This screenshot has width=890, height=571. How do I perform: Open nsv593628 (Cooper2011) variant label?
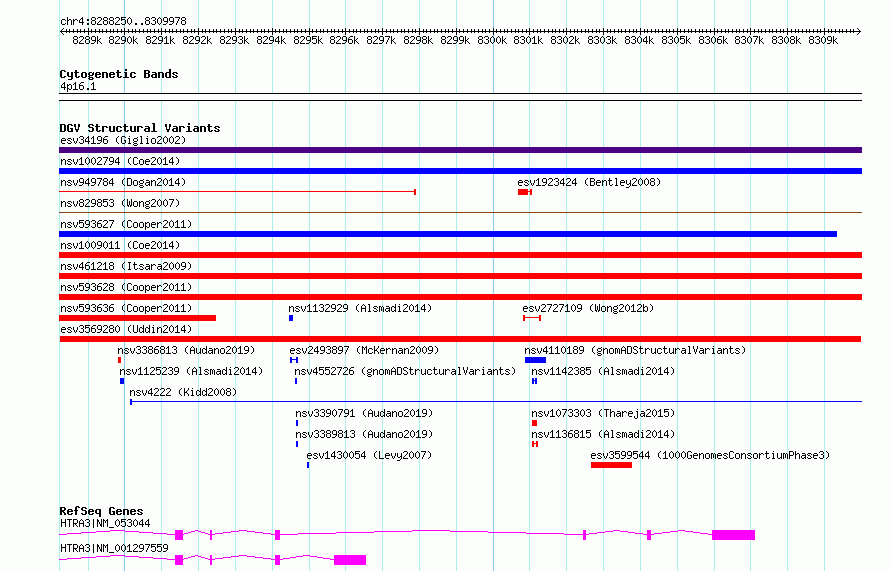126,287
